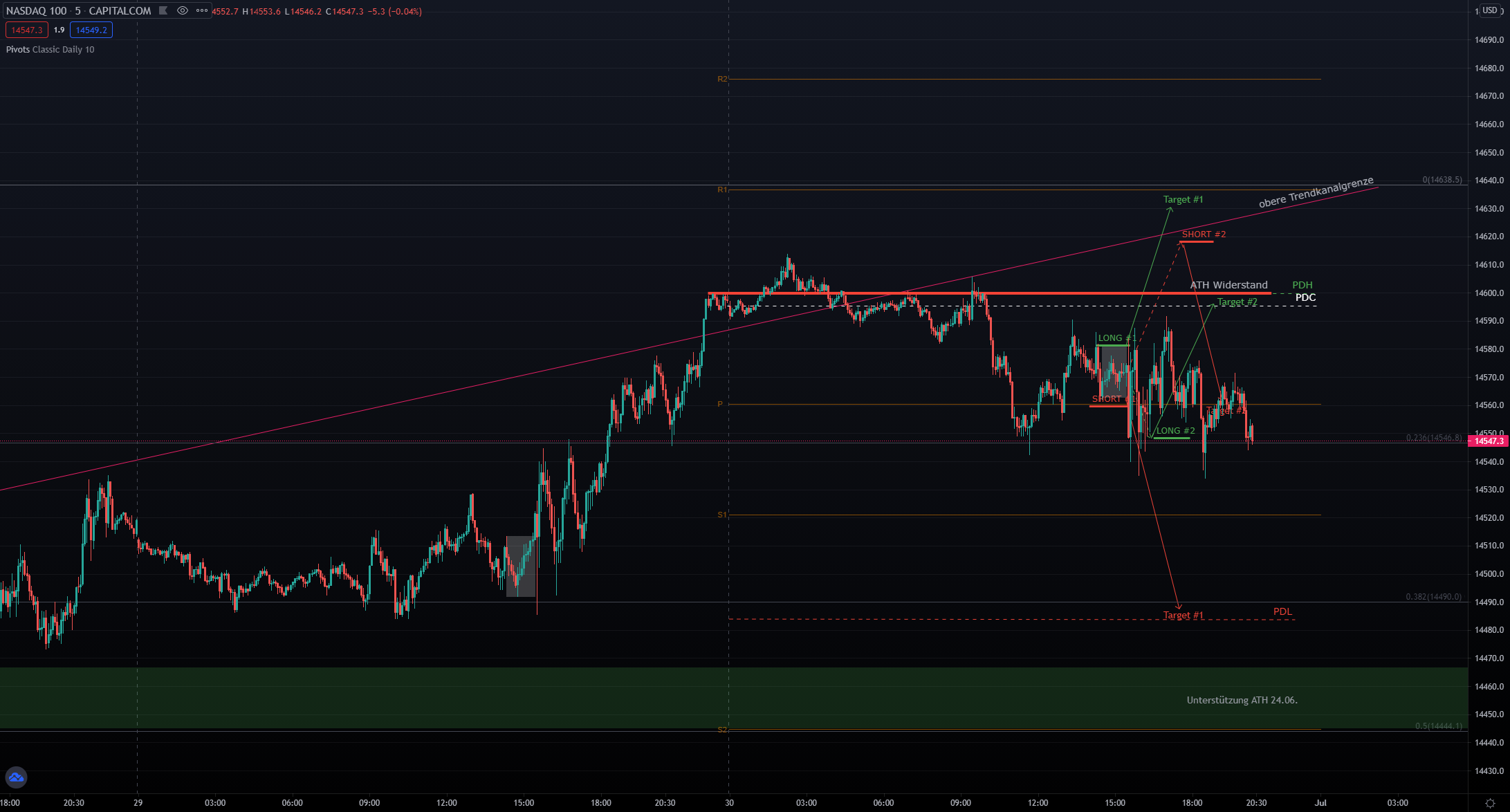Select the obere Trendkanalgrenze trendline text

tap(1316, 192)
